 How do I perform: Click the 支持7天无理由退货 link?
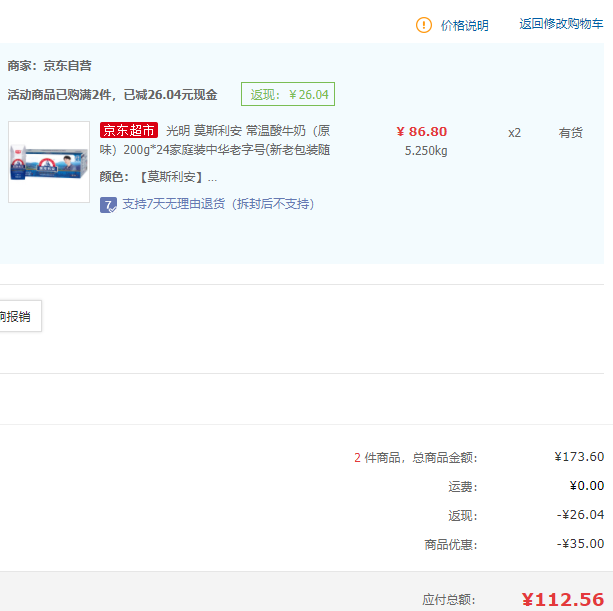[x=218, y=204]
